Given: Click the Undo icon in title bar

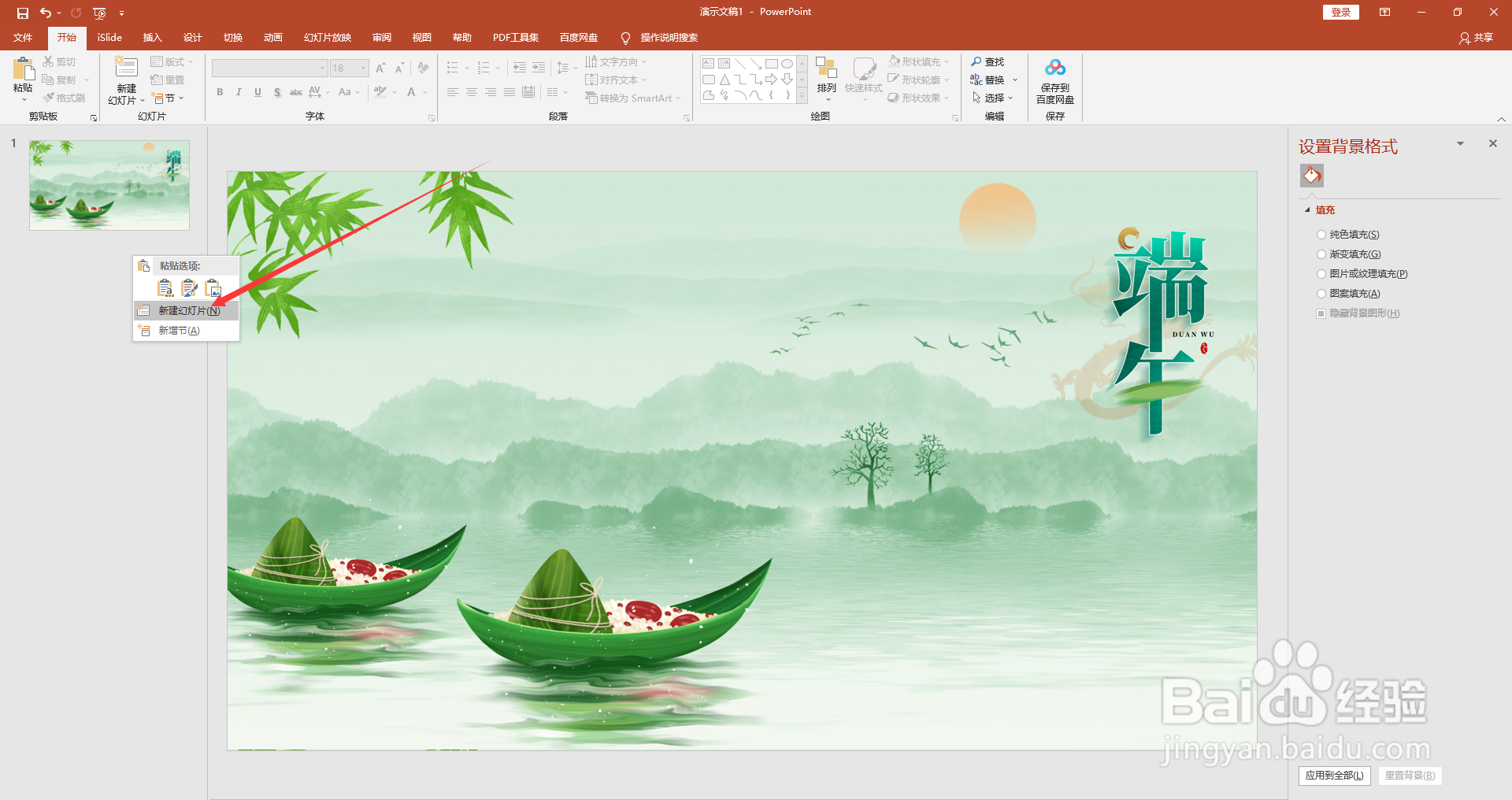Looking at the screenshot, I should tap(46, 13).
